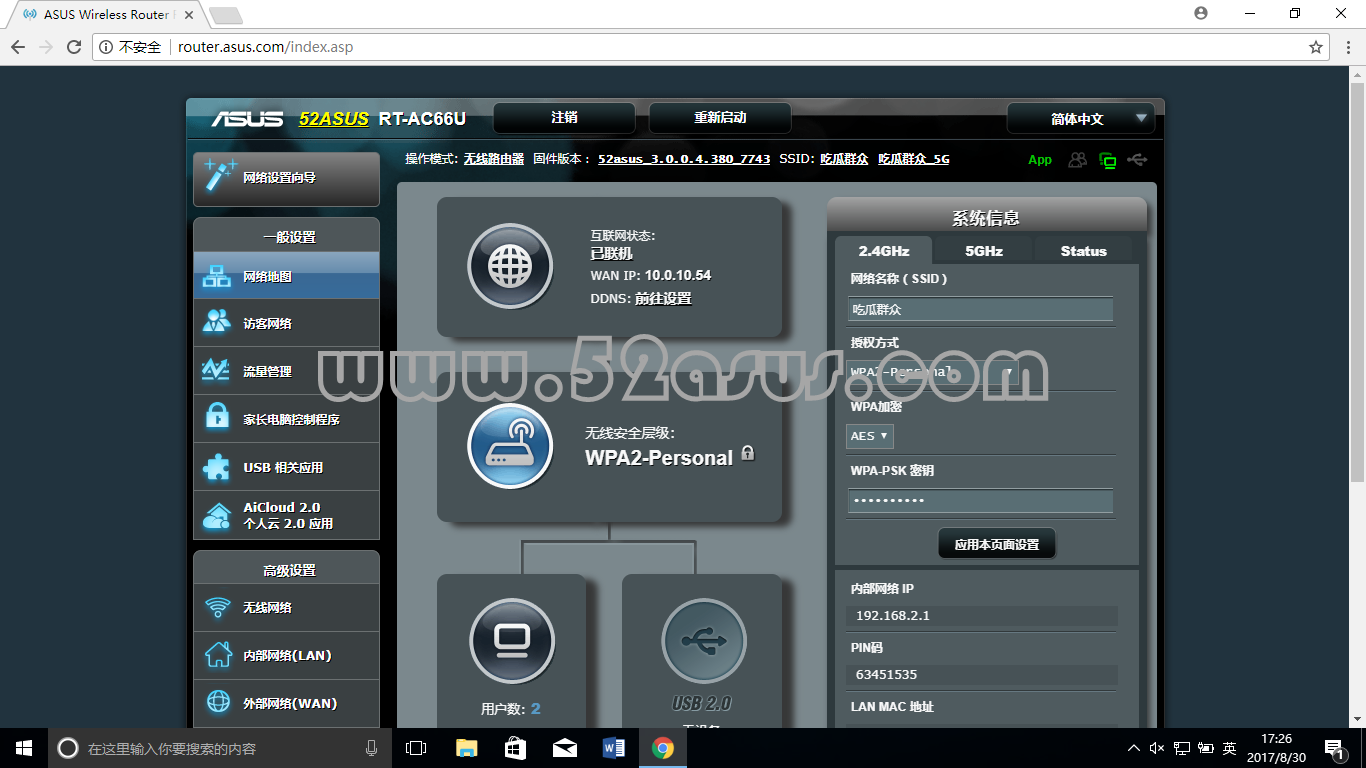Click the LAN house icon
This screenshot has width=1366, height=768.
[217, 655]
